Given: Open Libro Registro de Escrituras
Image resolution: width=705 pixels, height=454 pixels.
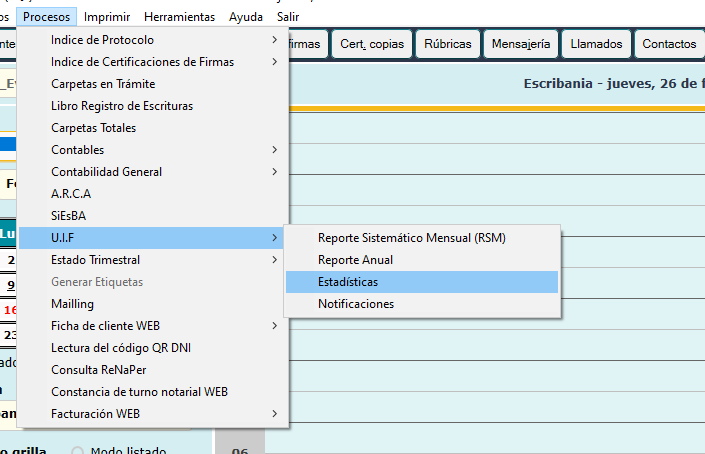Looking at the screenshot, I should (x=122, y=106).
